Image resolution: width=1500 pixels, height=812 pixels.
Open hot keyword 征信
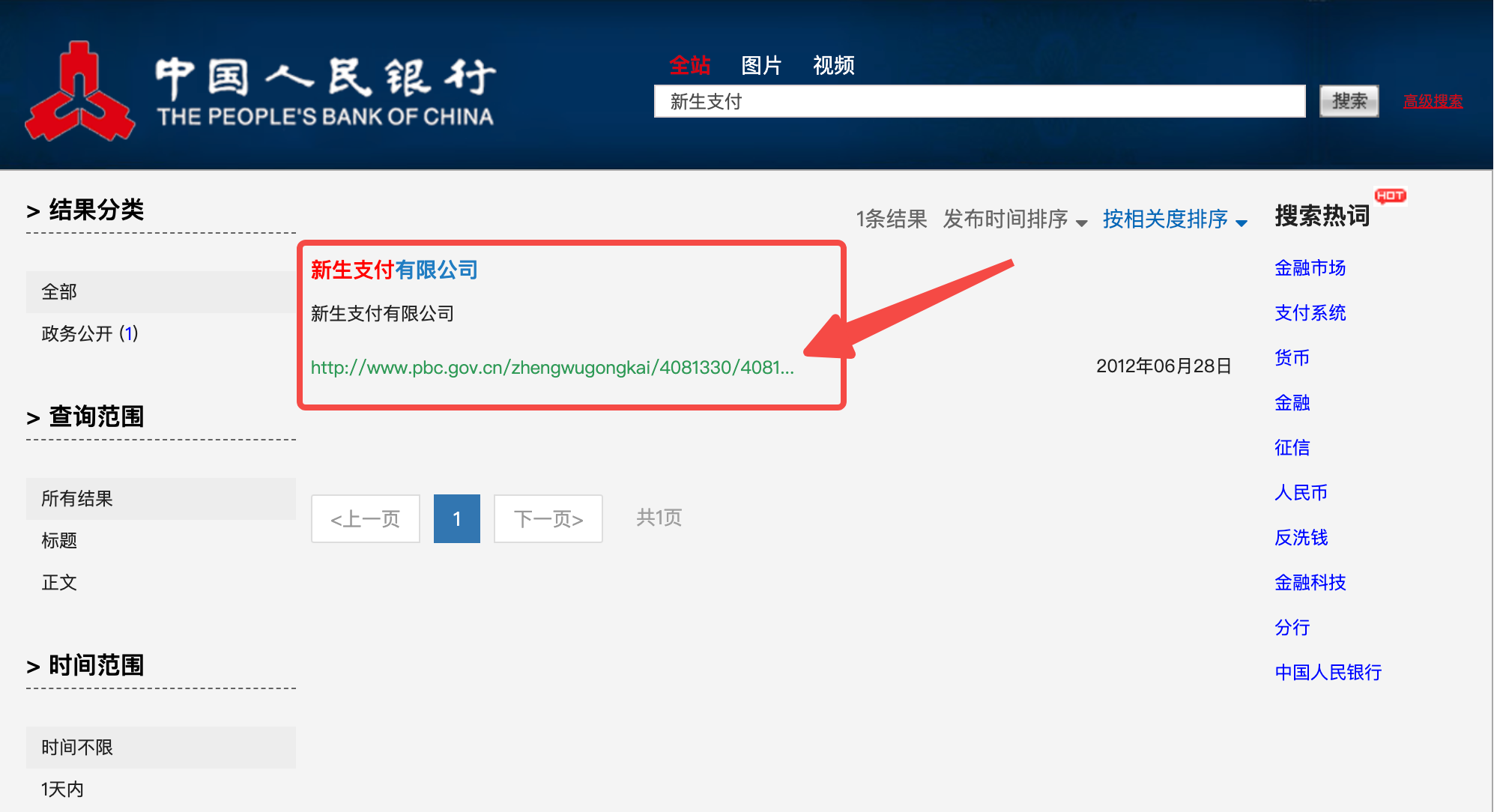click(1292, 447)
